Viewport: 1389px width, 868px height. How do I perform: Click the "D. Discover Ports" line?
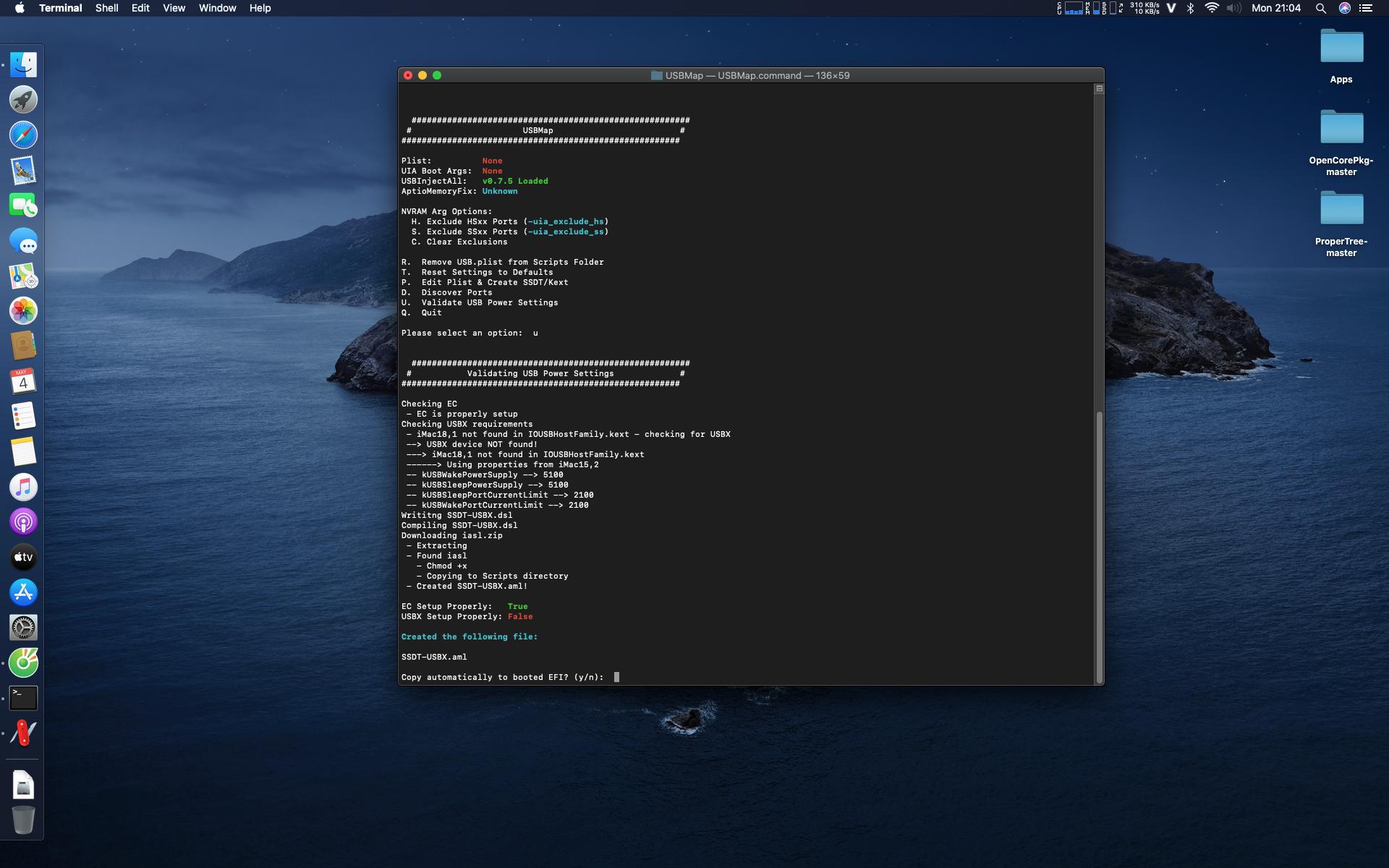click(x=447, y=292)
